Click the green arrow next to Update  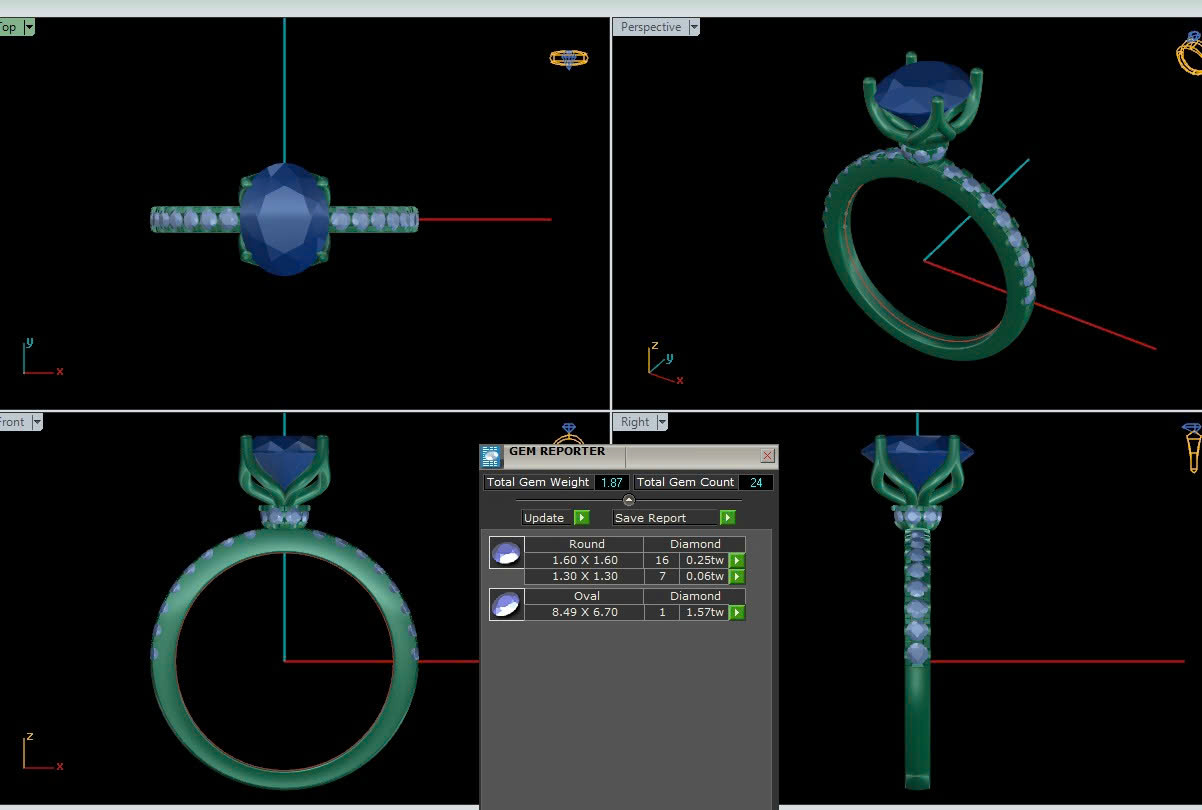point(582,518)
